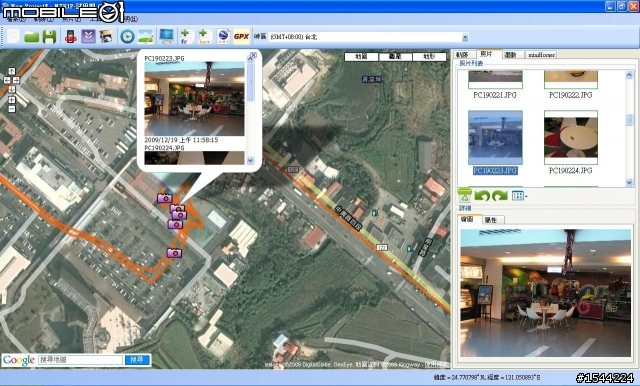Select the PC190222.JPG thumbnail
The image size is (640, 386).
tap(571, 80)
